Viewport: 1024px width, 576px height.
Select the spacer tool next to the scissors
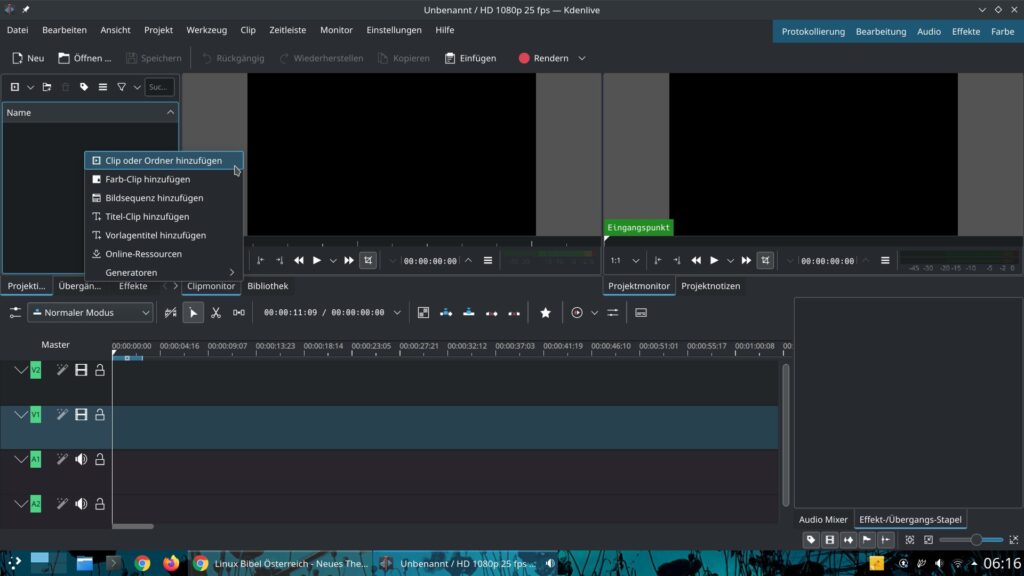[239, 313]
